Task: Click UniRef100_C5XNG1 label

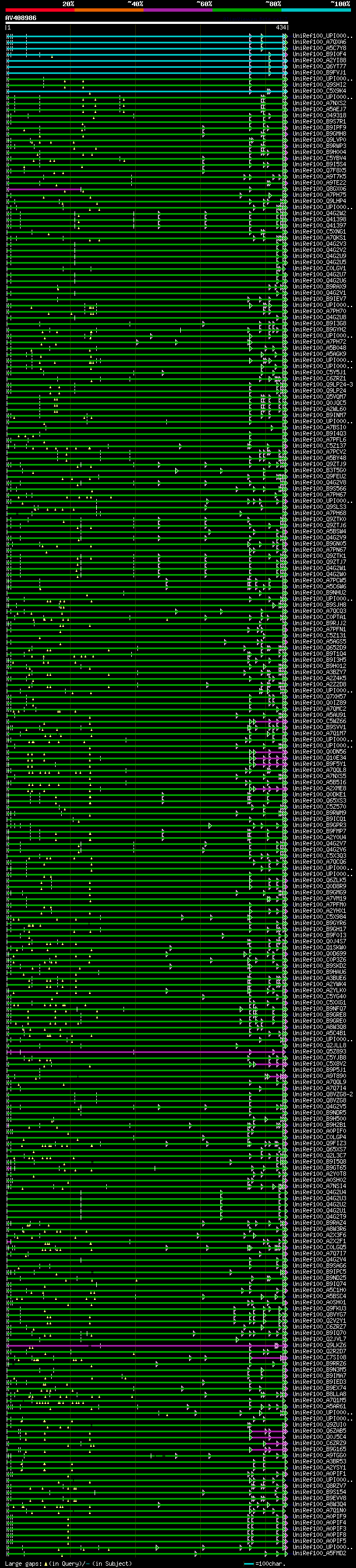Action: point(319,232)
